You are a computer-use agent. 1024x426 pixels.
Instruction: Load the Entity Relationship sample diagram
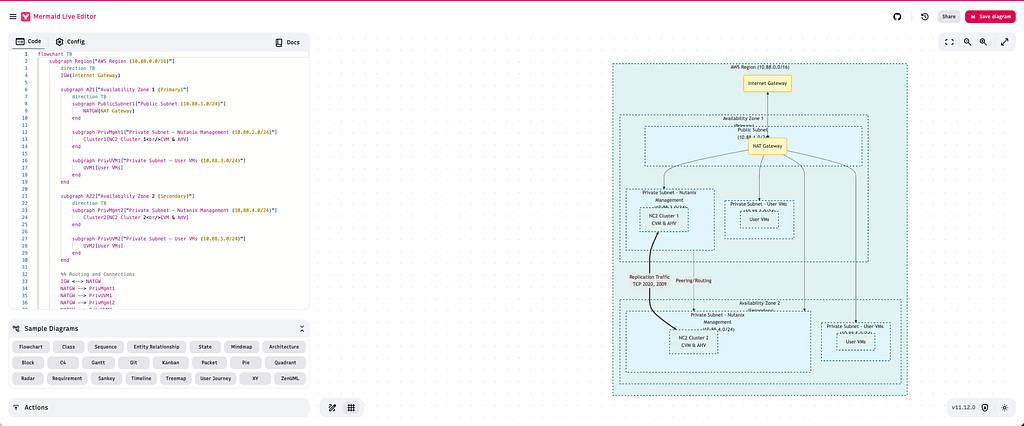coord(157,347)
